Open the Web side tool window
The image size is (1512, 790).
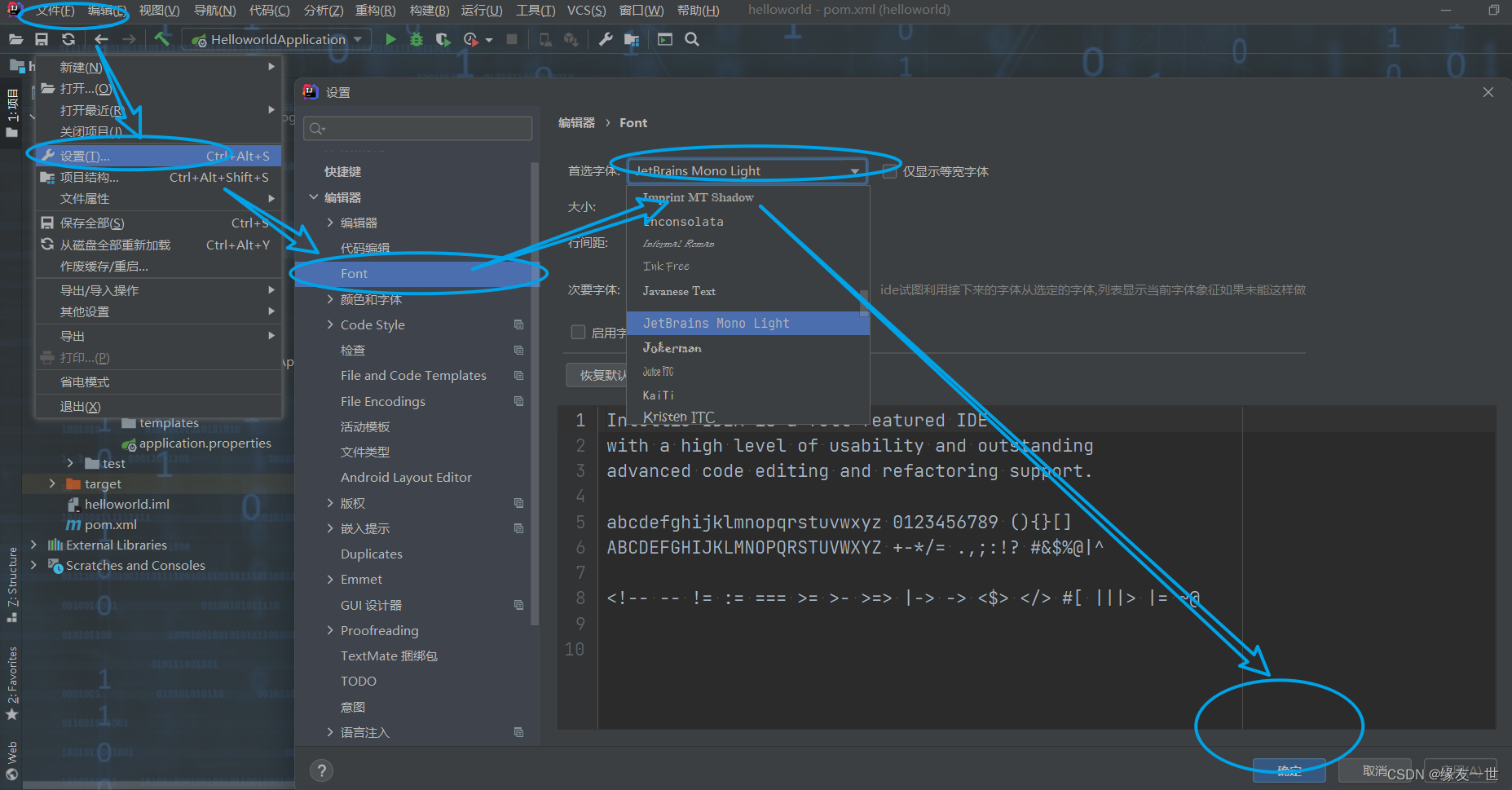point(12,760)
